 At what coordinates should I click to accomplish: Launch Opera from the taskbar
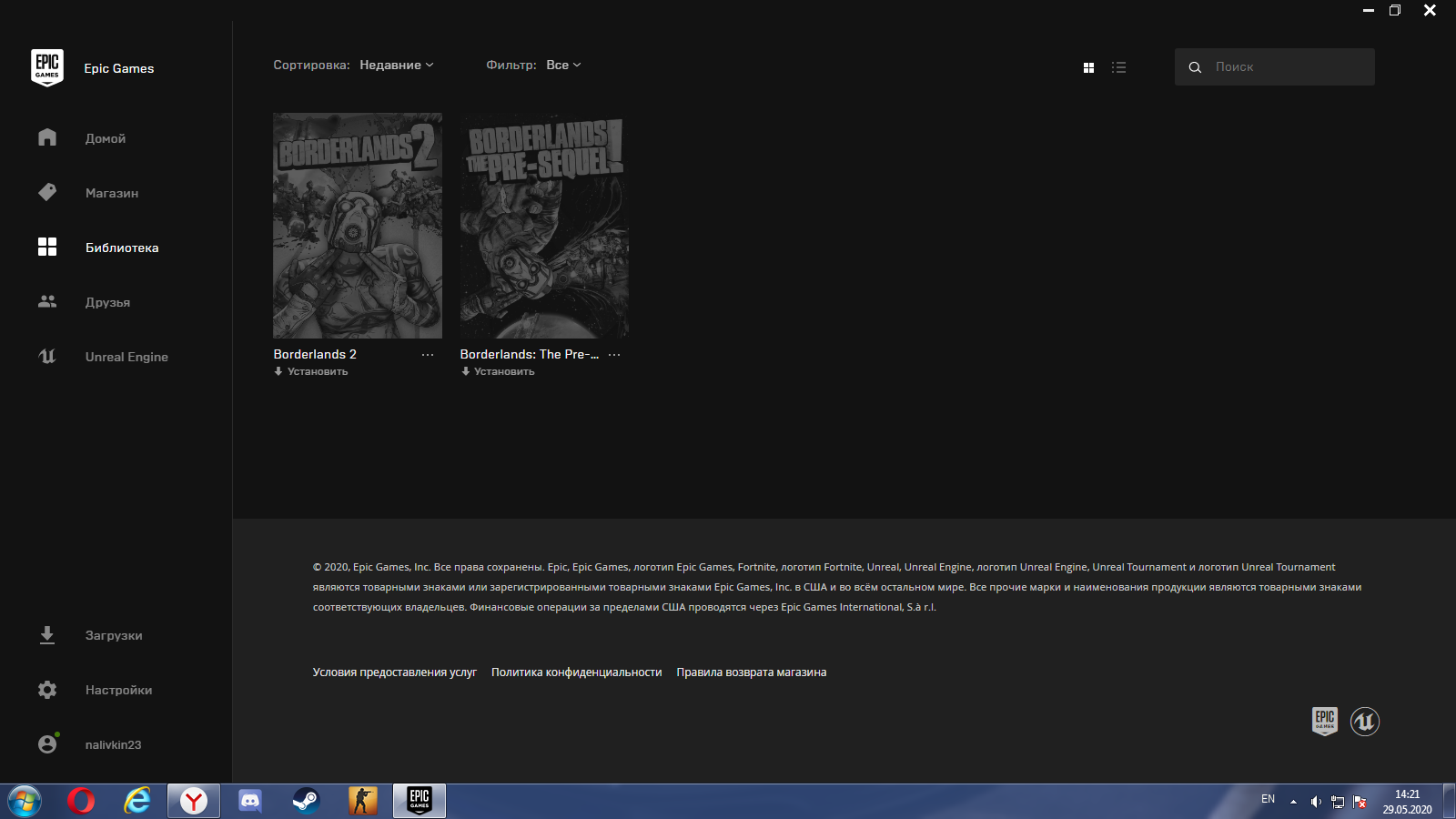click(x=81, y=801)
